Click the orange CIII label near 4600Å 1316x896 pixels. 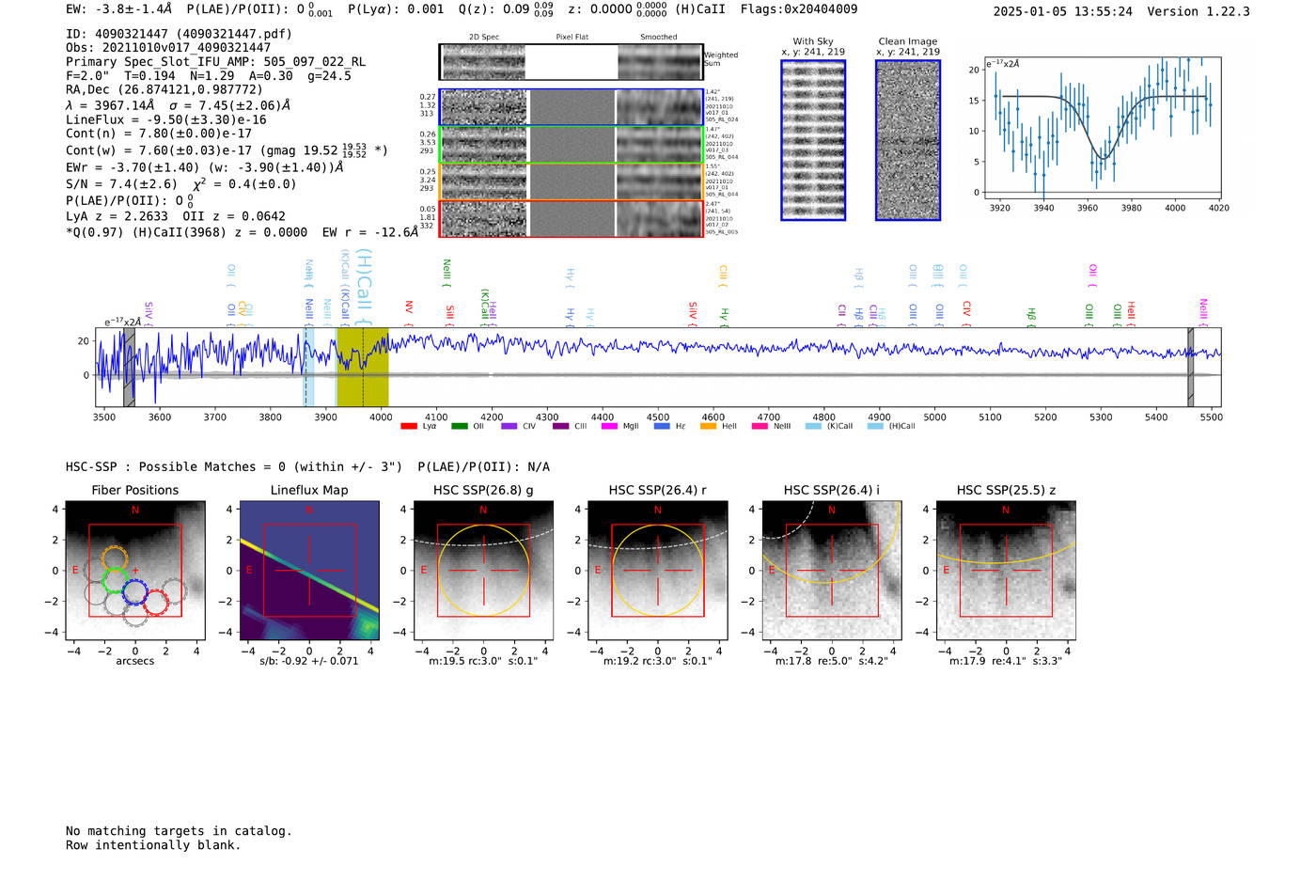tap(723, 276)
